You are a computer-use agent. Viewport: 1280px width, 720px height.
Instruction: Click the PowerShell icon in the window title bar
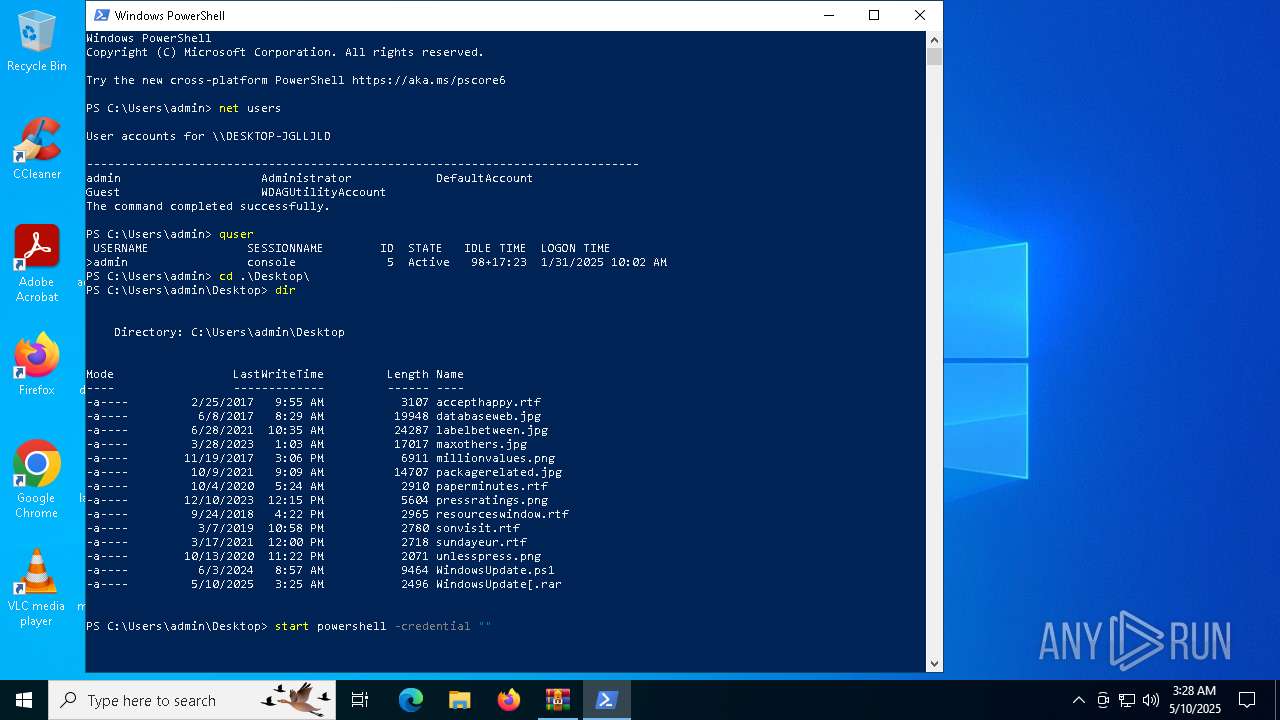101,15
